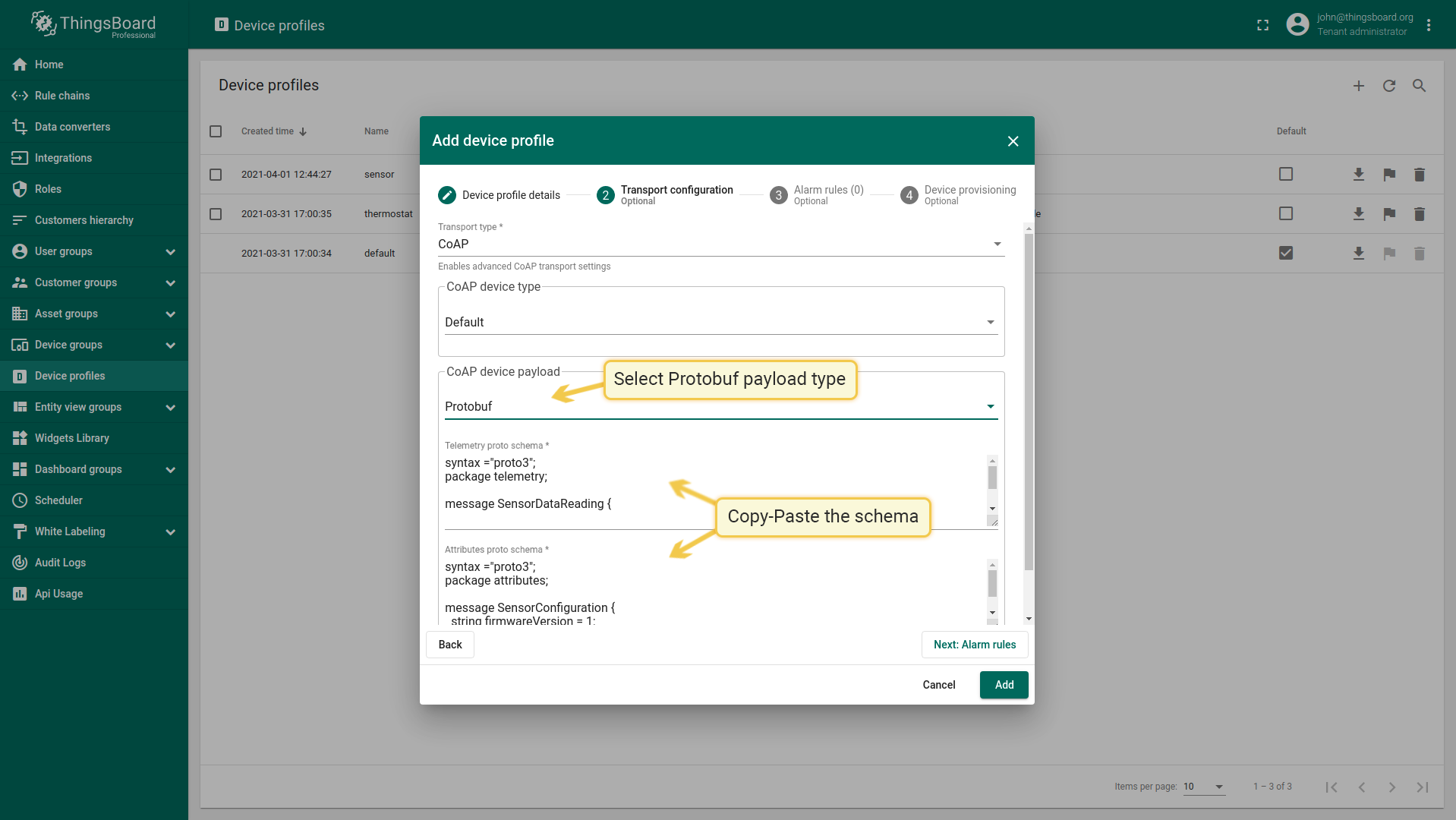Viewport: 1456px width, 820px height.
Task: Click the user account avatar icon
Action: [x=1297, y=24]
